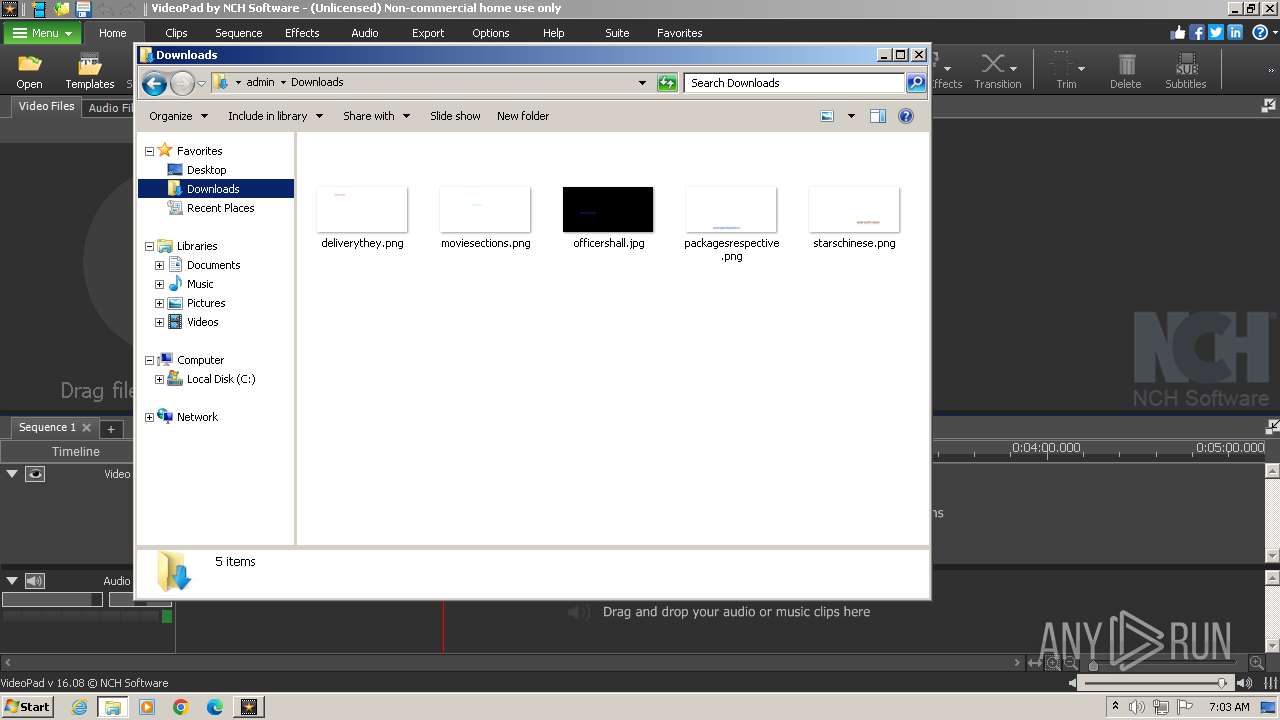Select the Video Files bin tab
Screen dimensions: 1280x720
(46, 106)
